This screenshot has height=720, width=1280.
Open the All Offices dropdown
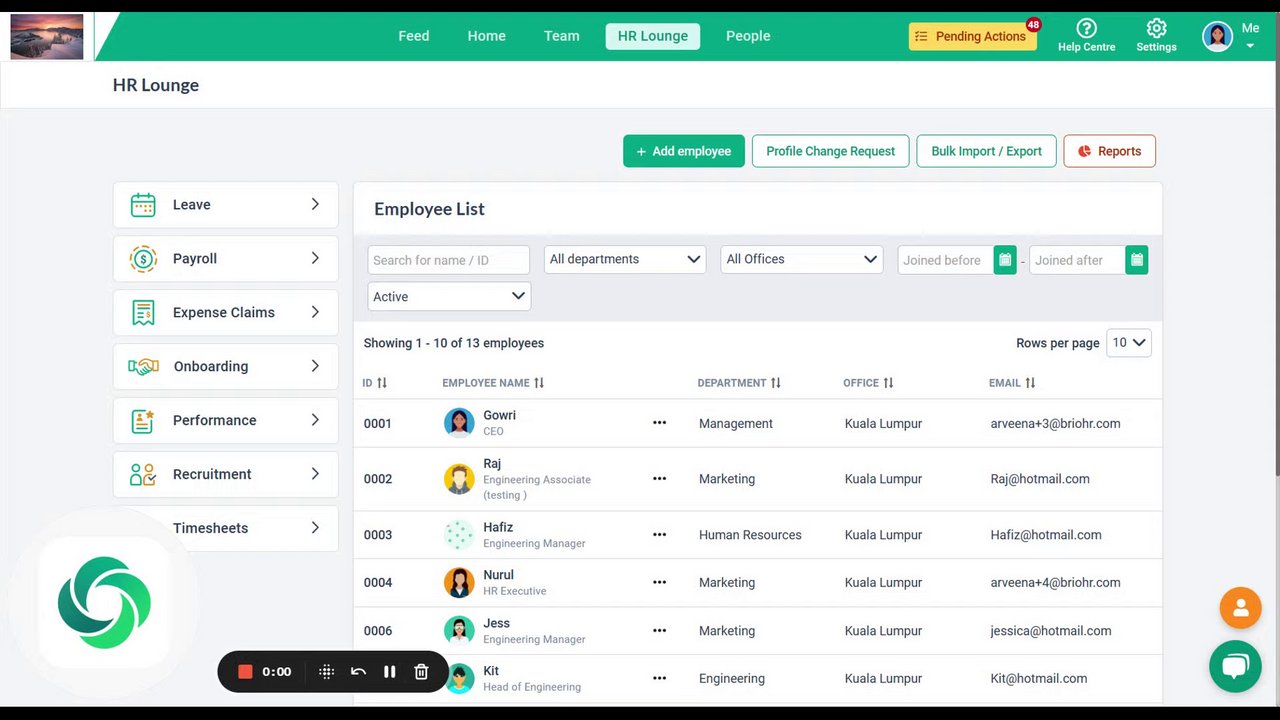coord(802,260)
